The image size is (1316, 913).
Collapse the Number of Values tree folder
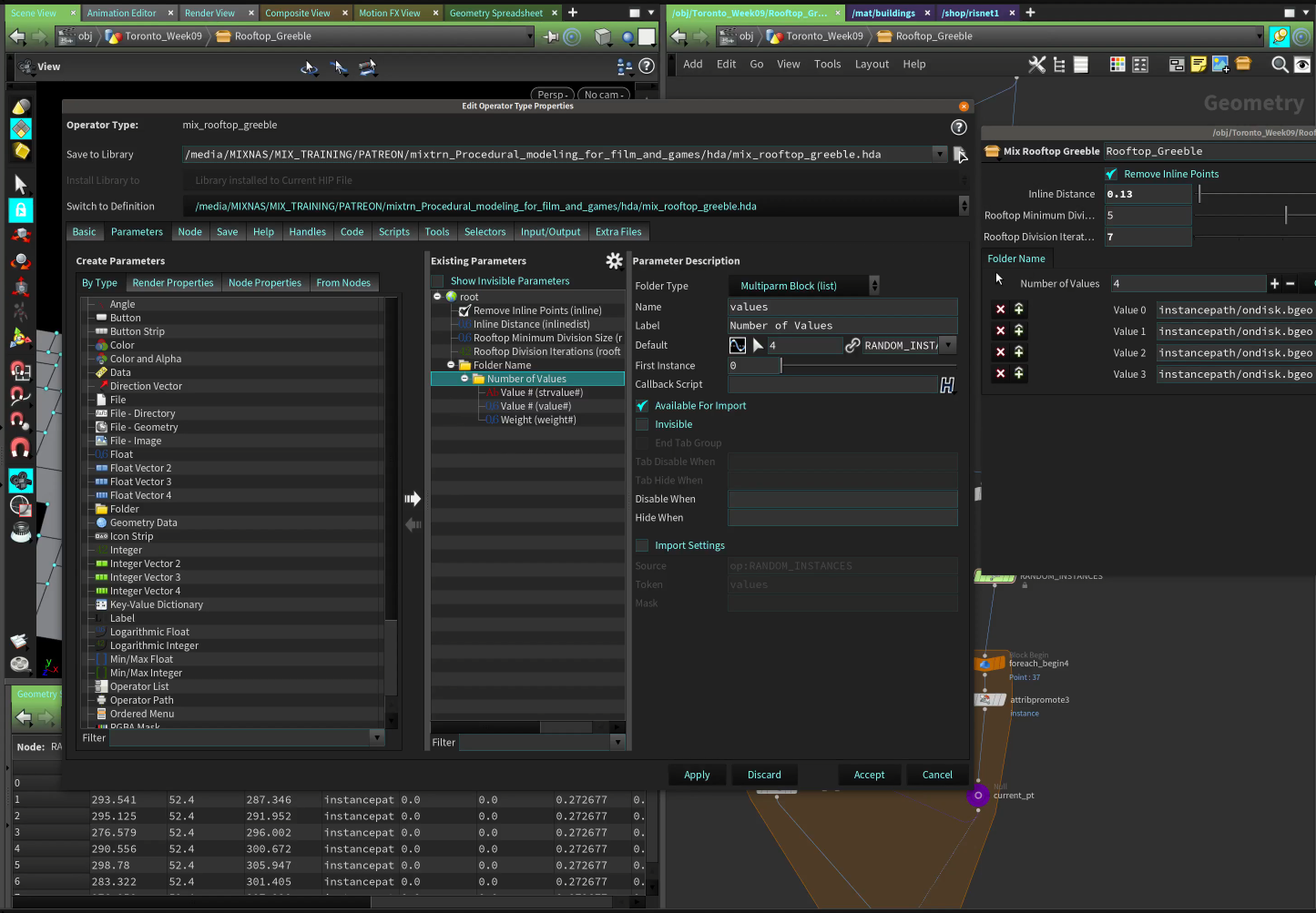(x=464, y=379)
